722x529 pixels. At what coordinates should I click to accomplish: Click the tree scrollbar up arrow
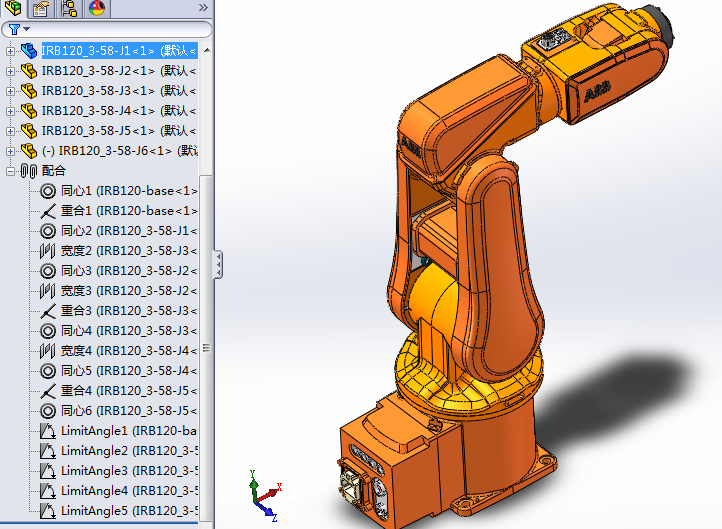click(207, 50)
